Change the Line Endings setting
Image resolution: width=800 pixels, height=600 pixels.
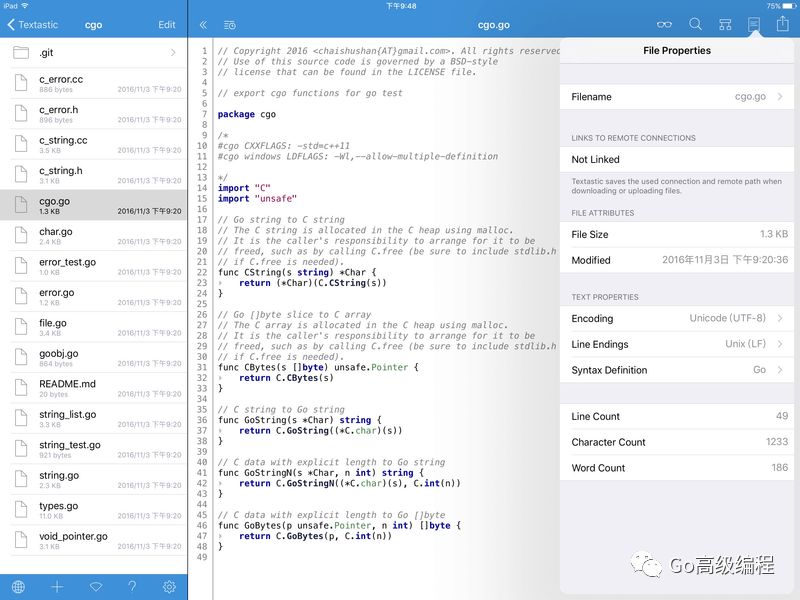[677, 344]
